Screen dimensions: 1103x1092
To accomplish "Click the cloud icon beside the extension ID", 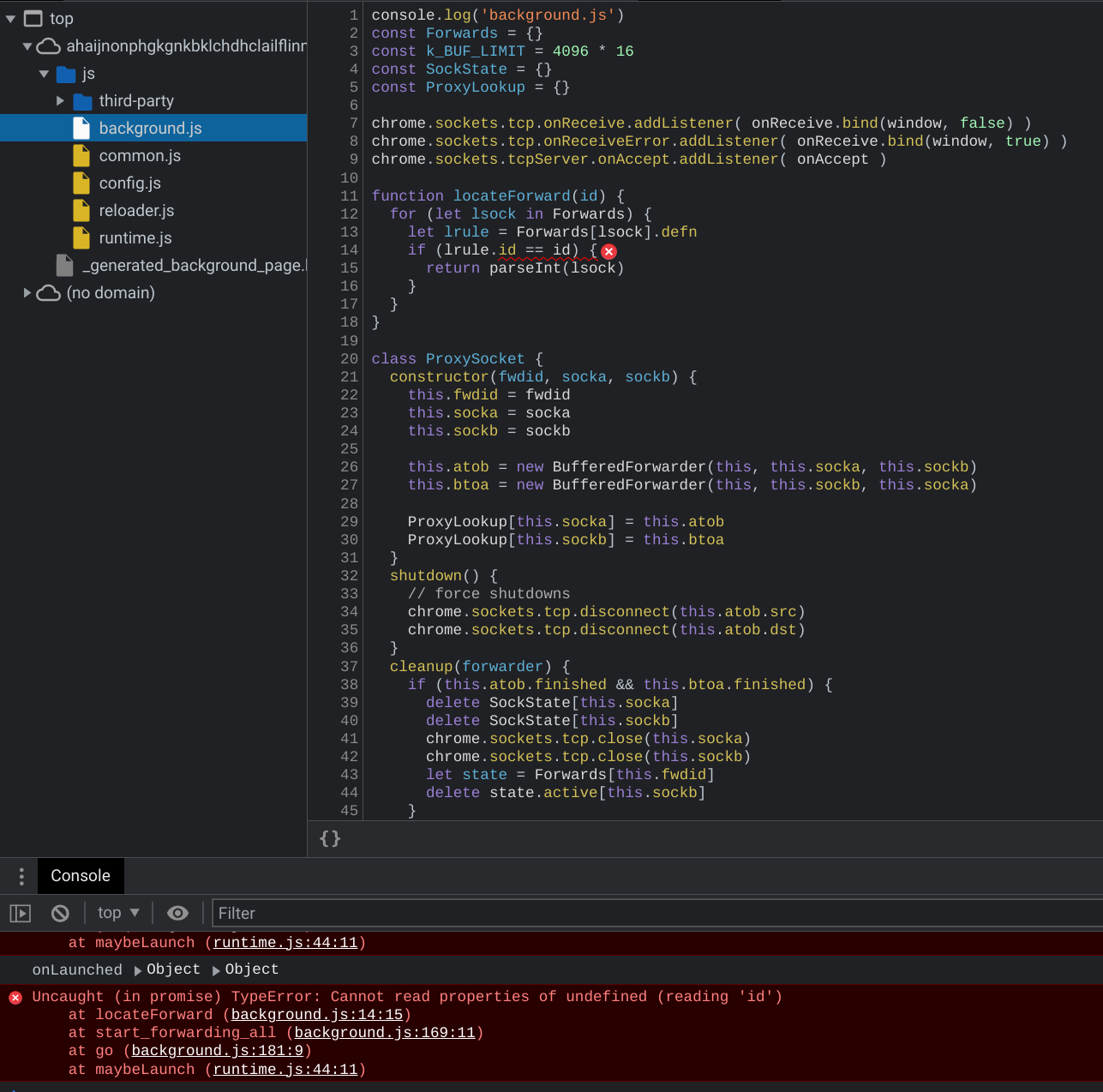I will click(x=49, y=46).
